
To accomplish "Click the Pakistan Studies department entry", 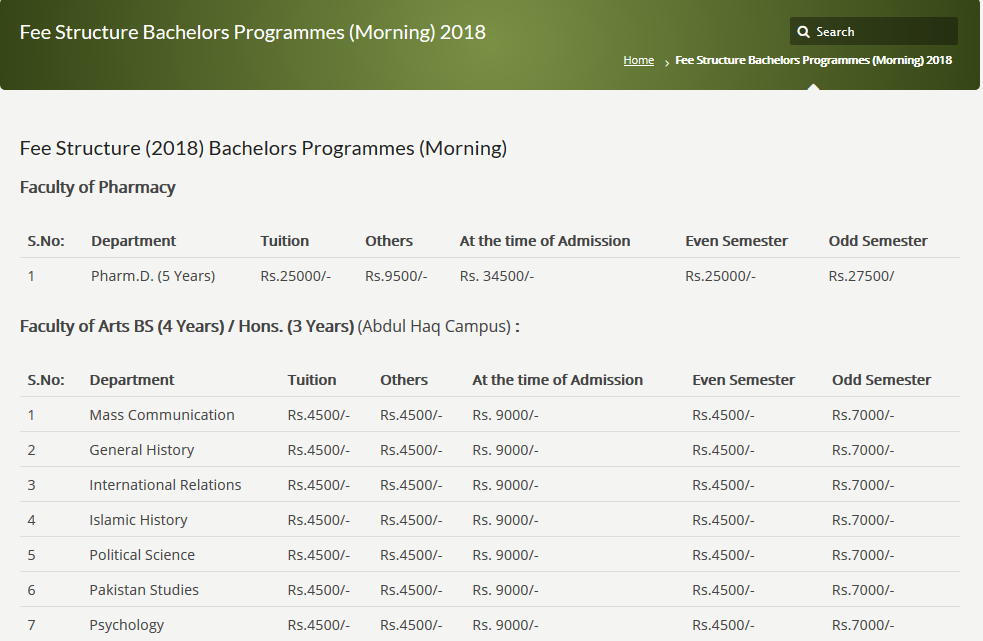I will click(x=144, y=590).
